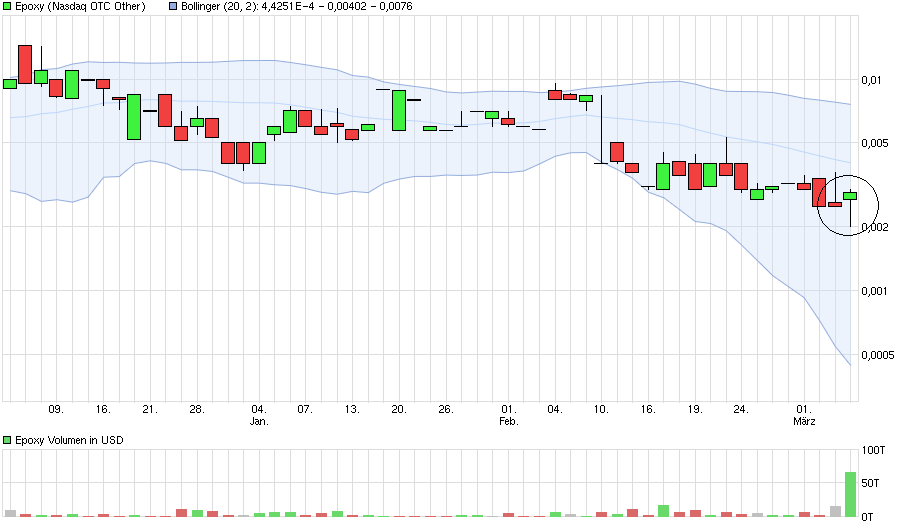Image resolution: width=900 pixels, height=526 pixels.
Task: Click the last green candle inside the circle
Action: (850, 196)
